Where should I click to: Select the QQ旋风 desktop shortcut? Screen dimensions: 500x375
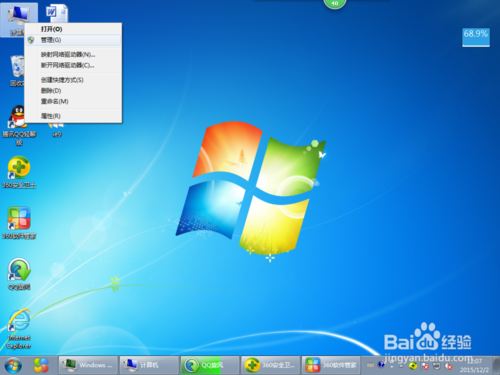(x=19, y=274)
